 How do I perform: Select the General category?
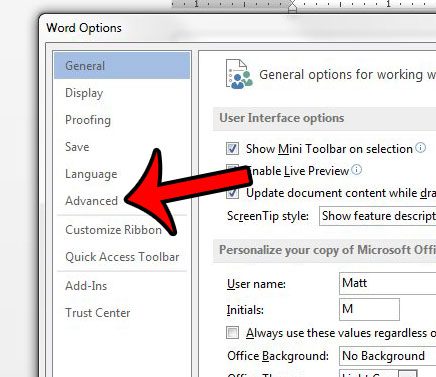point(122,66)
